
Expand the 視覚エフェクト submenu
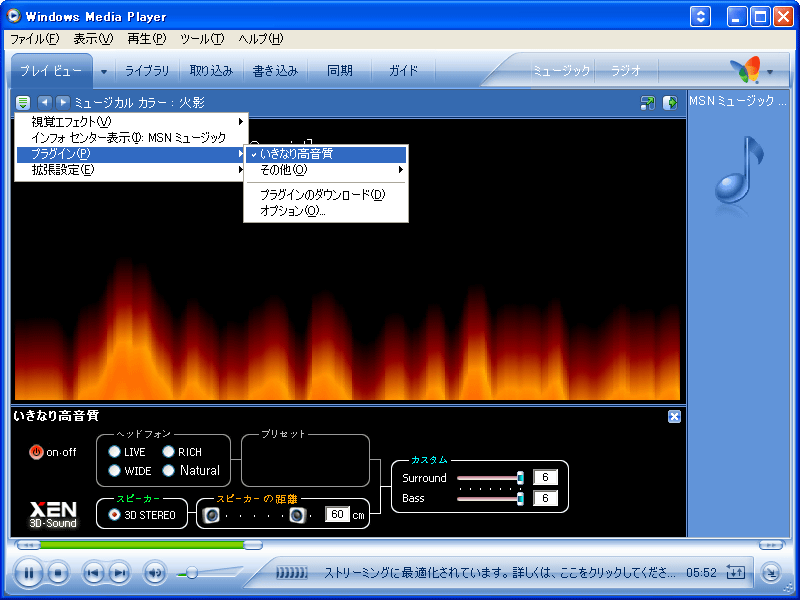point(131,121)
